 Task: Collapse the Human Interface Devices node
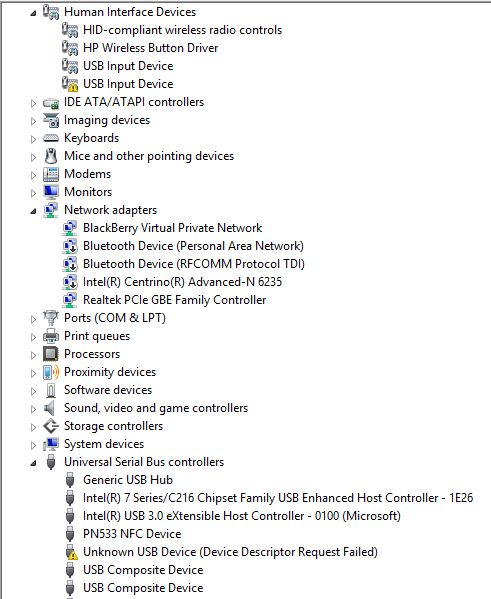coord(34,13)
